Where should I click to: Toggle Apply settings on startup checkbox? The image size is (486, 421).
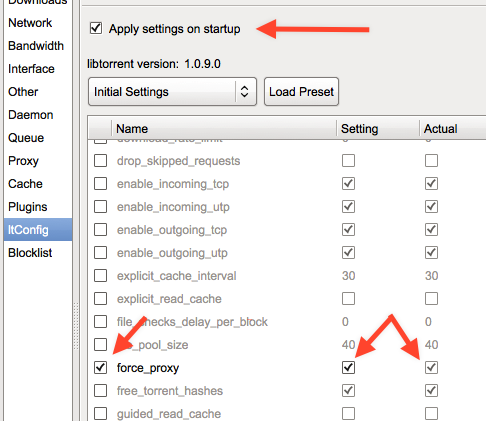tap(96, 28)
